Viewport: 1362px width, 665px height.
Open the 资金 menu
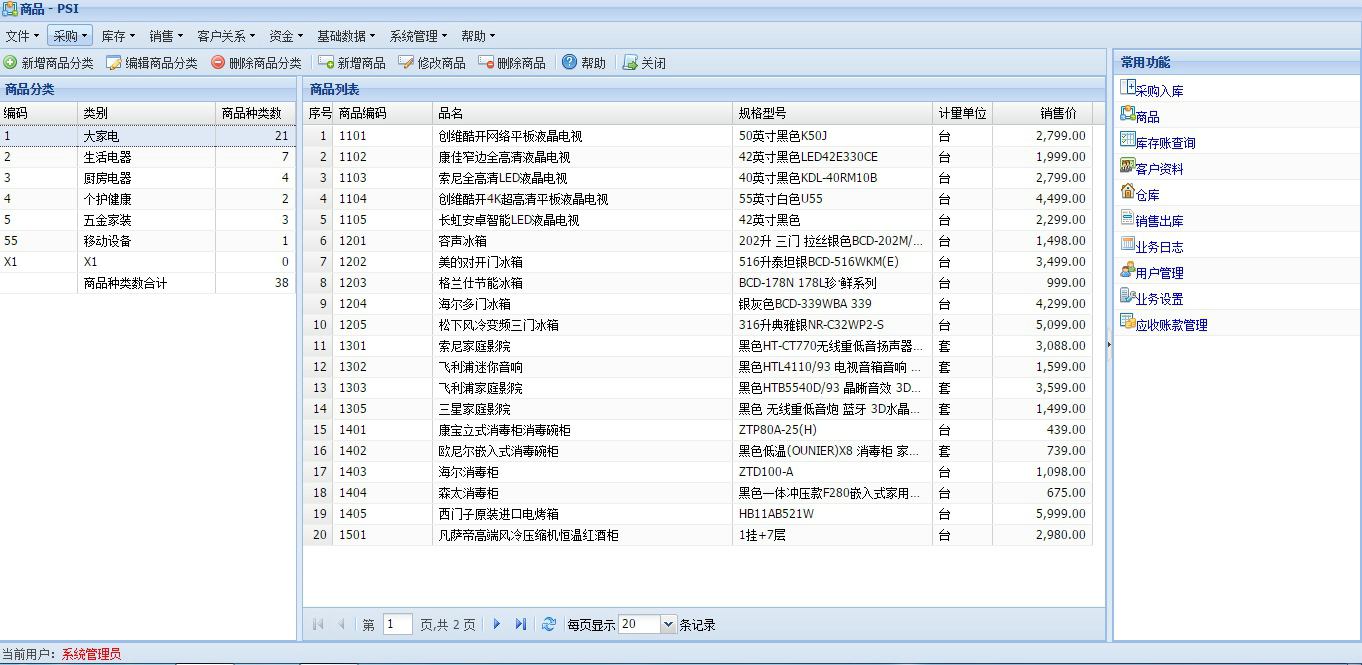coord(286,36)
